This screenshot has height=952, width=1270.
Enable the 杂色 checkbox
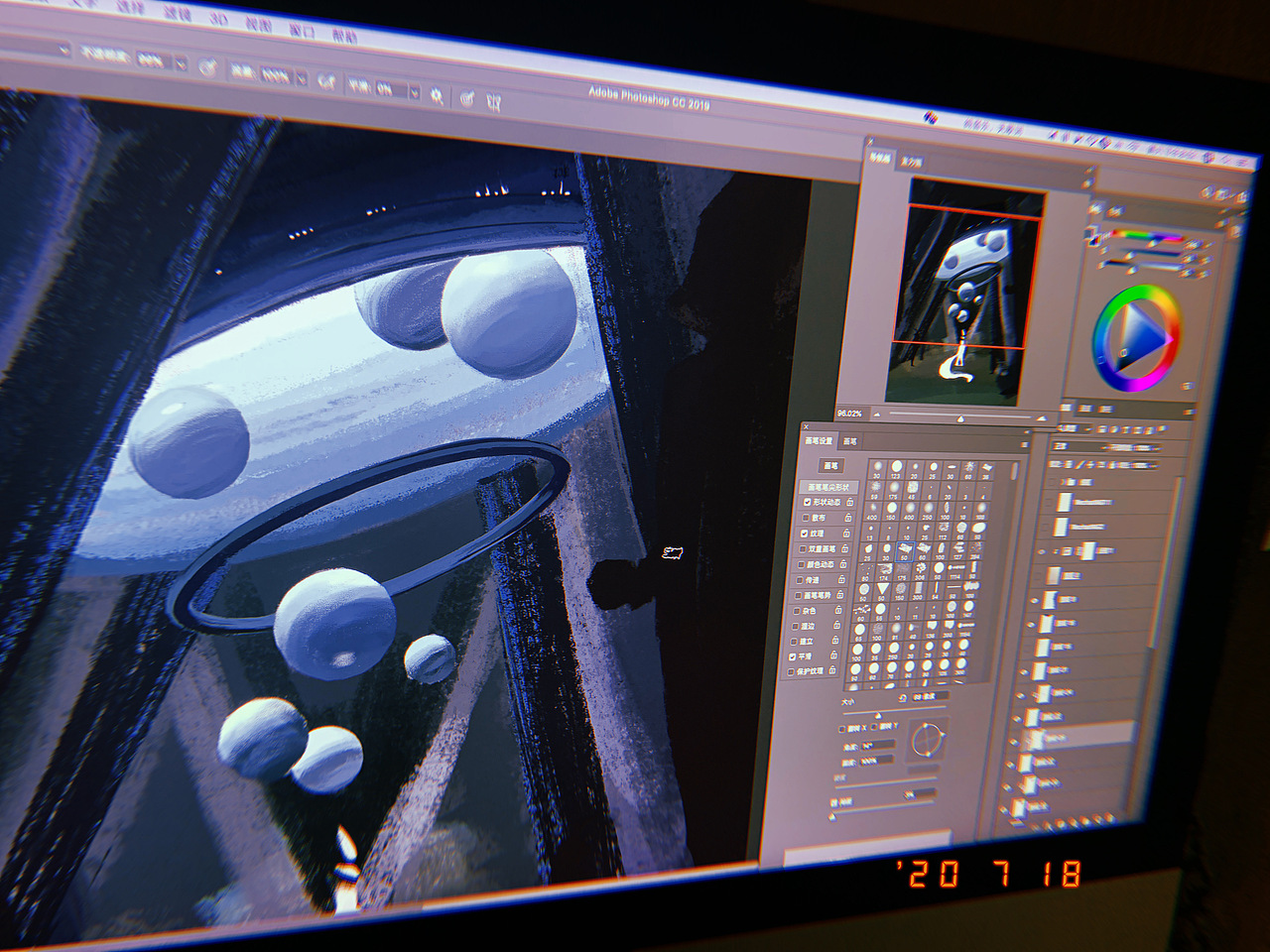click(x=795, y=611)
